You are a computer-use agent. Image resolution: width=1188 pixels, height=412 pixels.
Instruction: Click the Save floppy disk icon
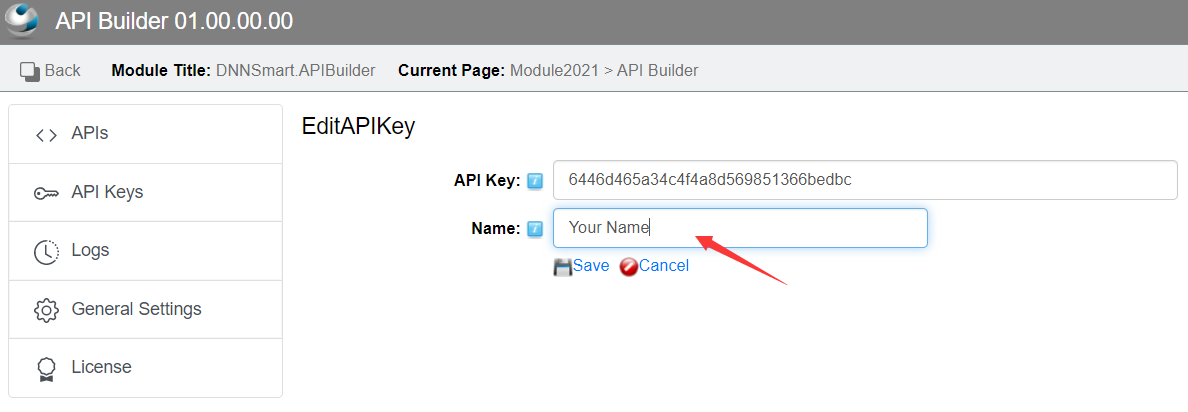click(563, 267)
